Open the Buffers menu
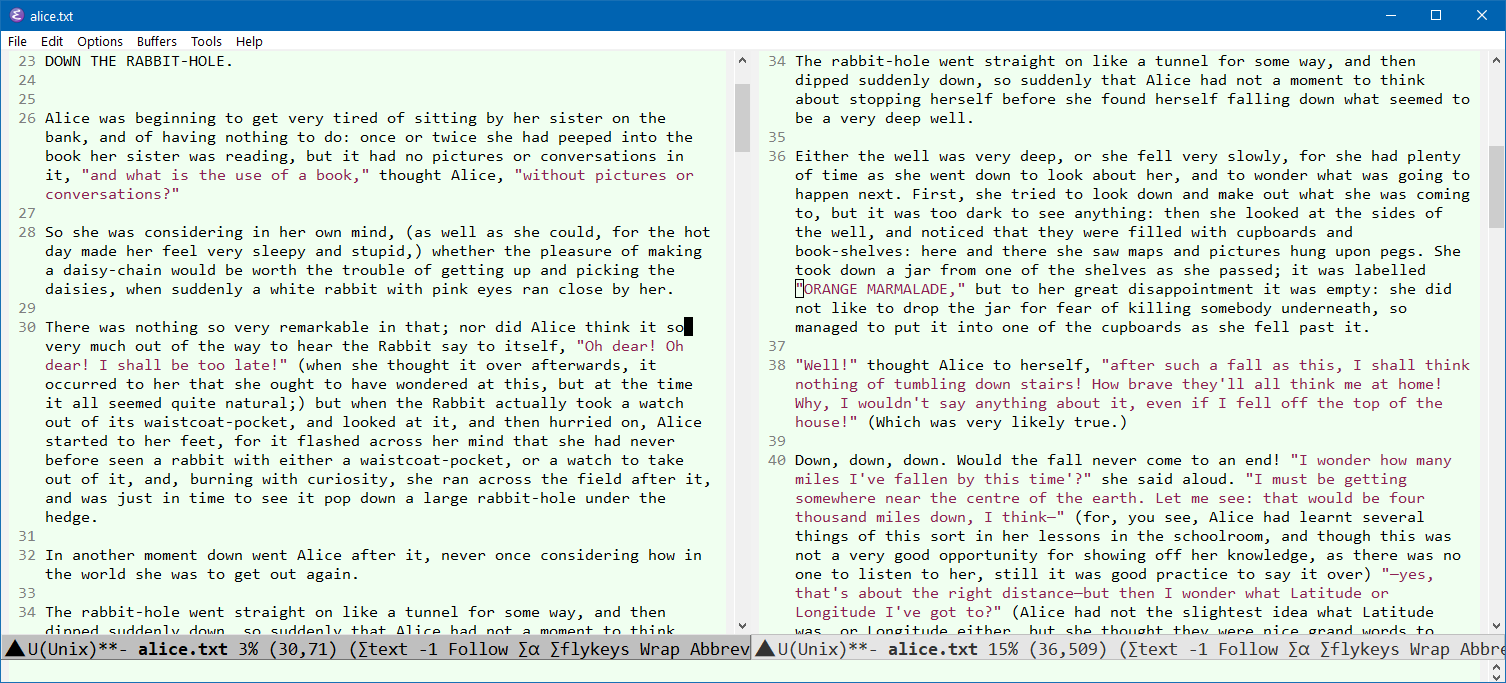1506x683 pixels. (157, 41)
